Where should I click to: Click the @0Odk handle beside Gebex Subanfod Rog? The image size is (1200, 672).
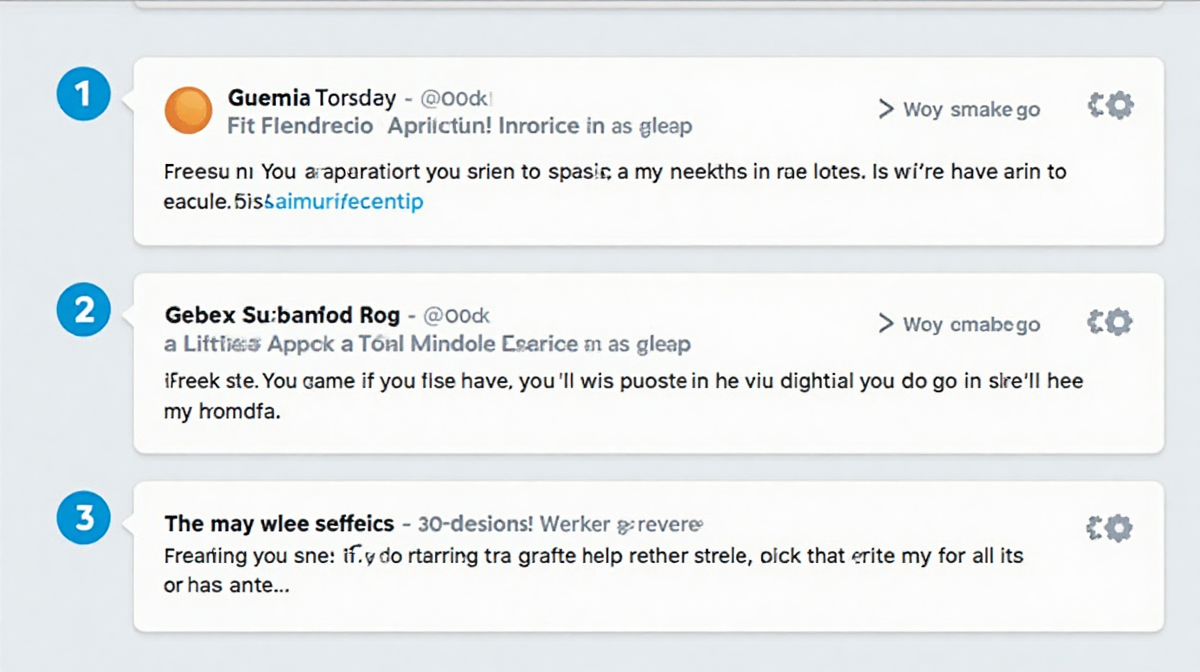coord(456,316)
